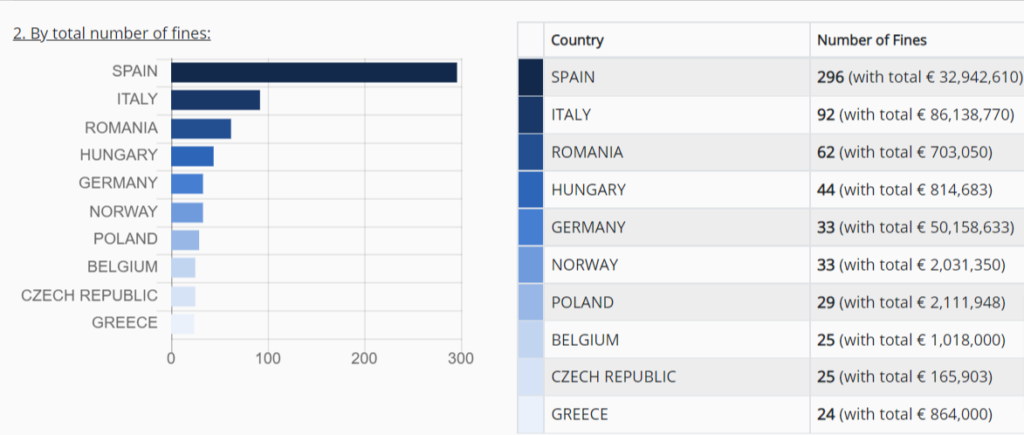The image size is (1024, 435).
Task: Click the 100 tick label on the x-axis
Action: pyautogui.click(x=268, y=359)
